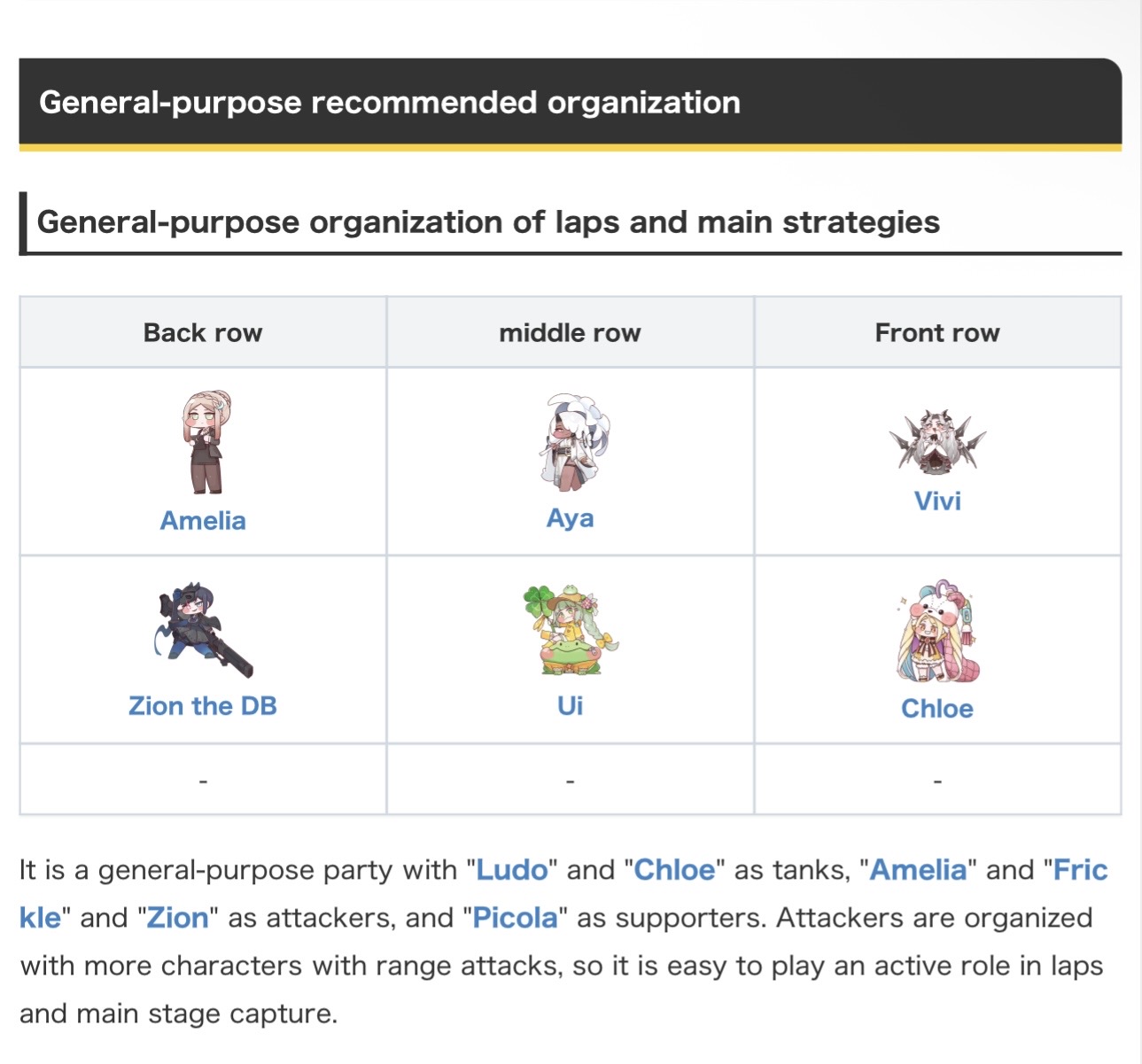1142x1064 pixels.
Task: Follow the Ludo link in the paragraph
Action: click(x=512, y=870)
